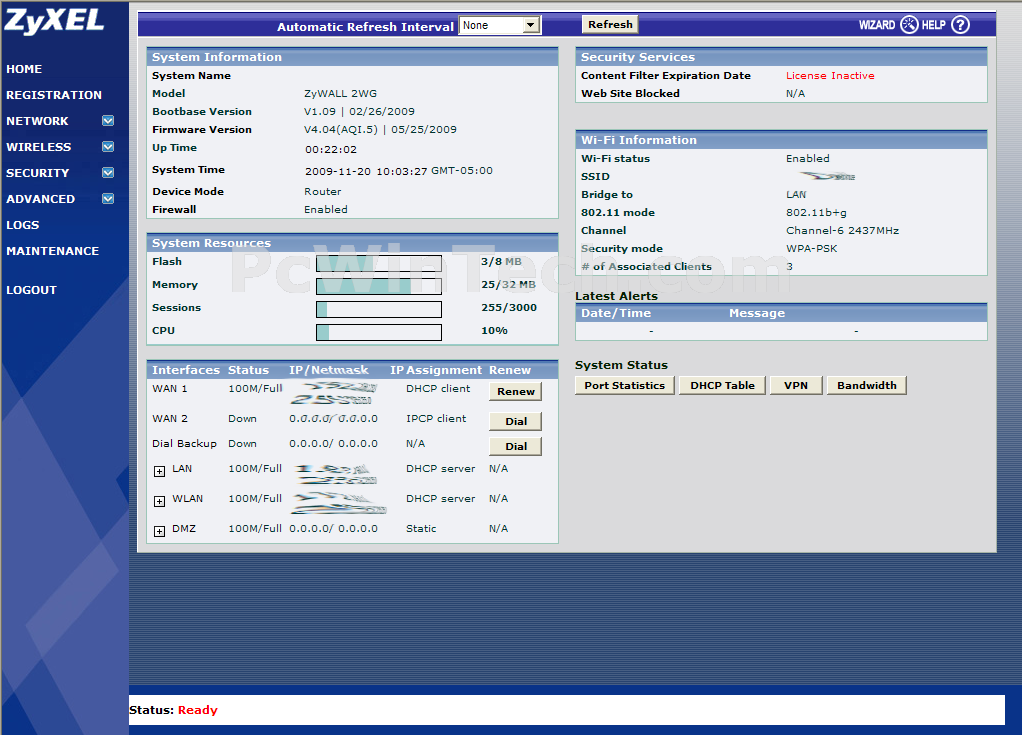Open REGISTRATION page
The height and width of the screenshot is (735, 1022).
click(x=54, y=95)
